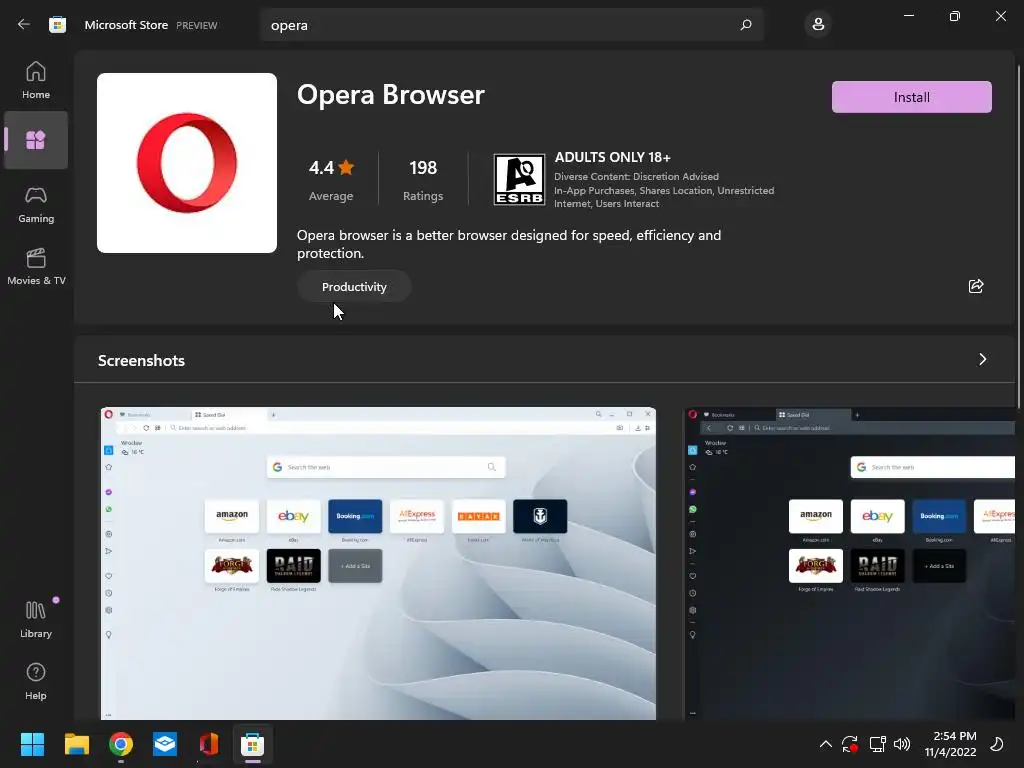The image size is (1024, 768).
Task: Click the PREVIEW label beside Microsoft Store
Action: (197, 25)
